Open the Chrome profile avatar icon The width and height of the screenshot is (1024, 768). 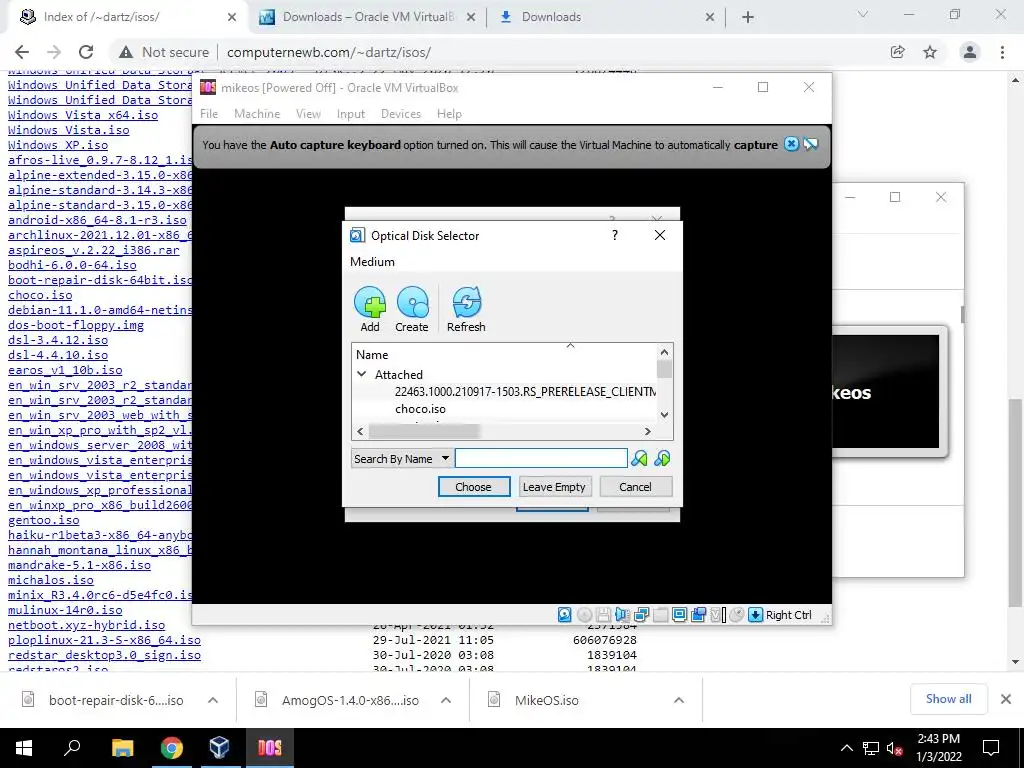(x=970, y=52)
